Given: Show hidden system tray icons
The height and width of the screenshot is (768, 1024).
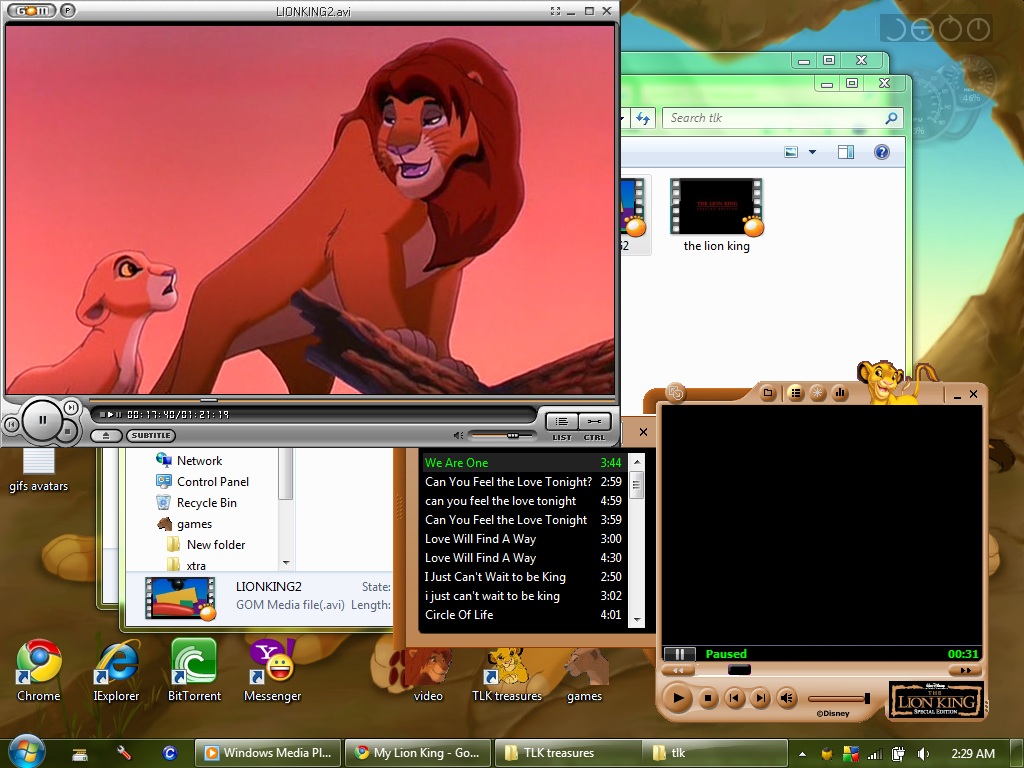Looking at the screenshot, I should (801, 753).
